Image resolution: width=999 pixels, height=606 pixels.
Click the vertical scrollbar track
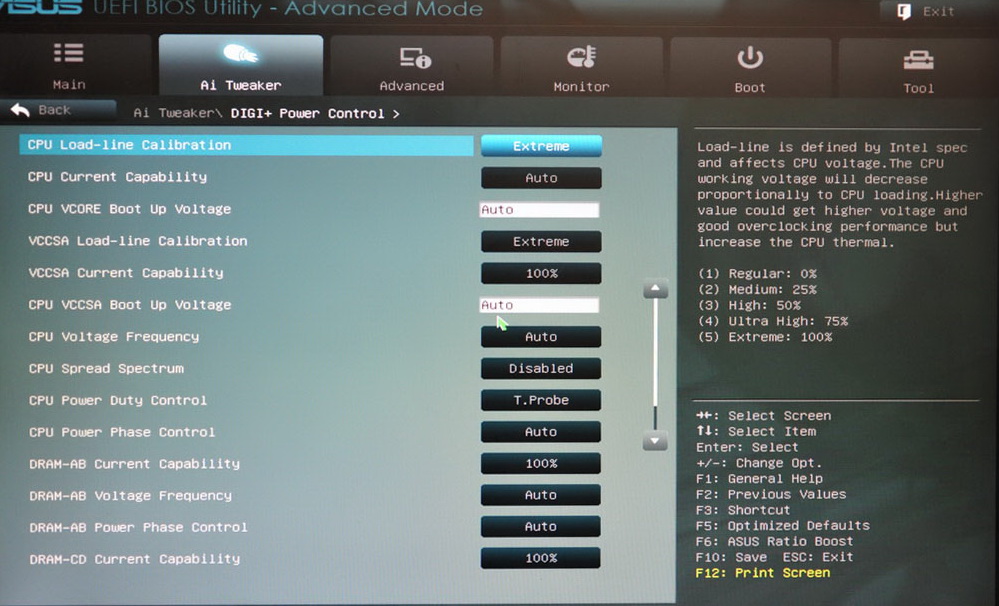tap(655, 364)
